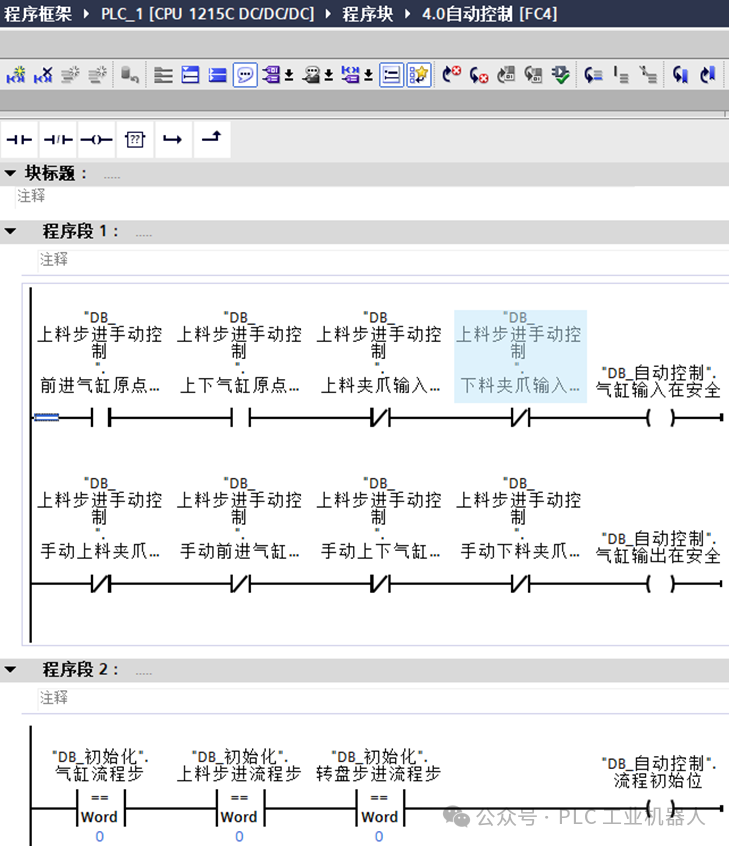
Task: Click the green checkmark compile check icon
Action: coord(561,74)
